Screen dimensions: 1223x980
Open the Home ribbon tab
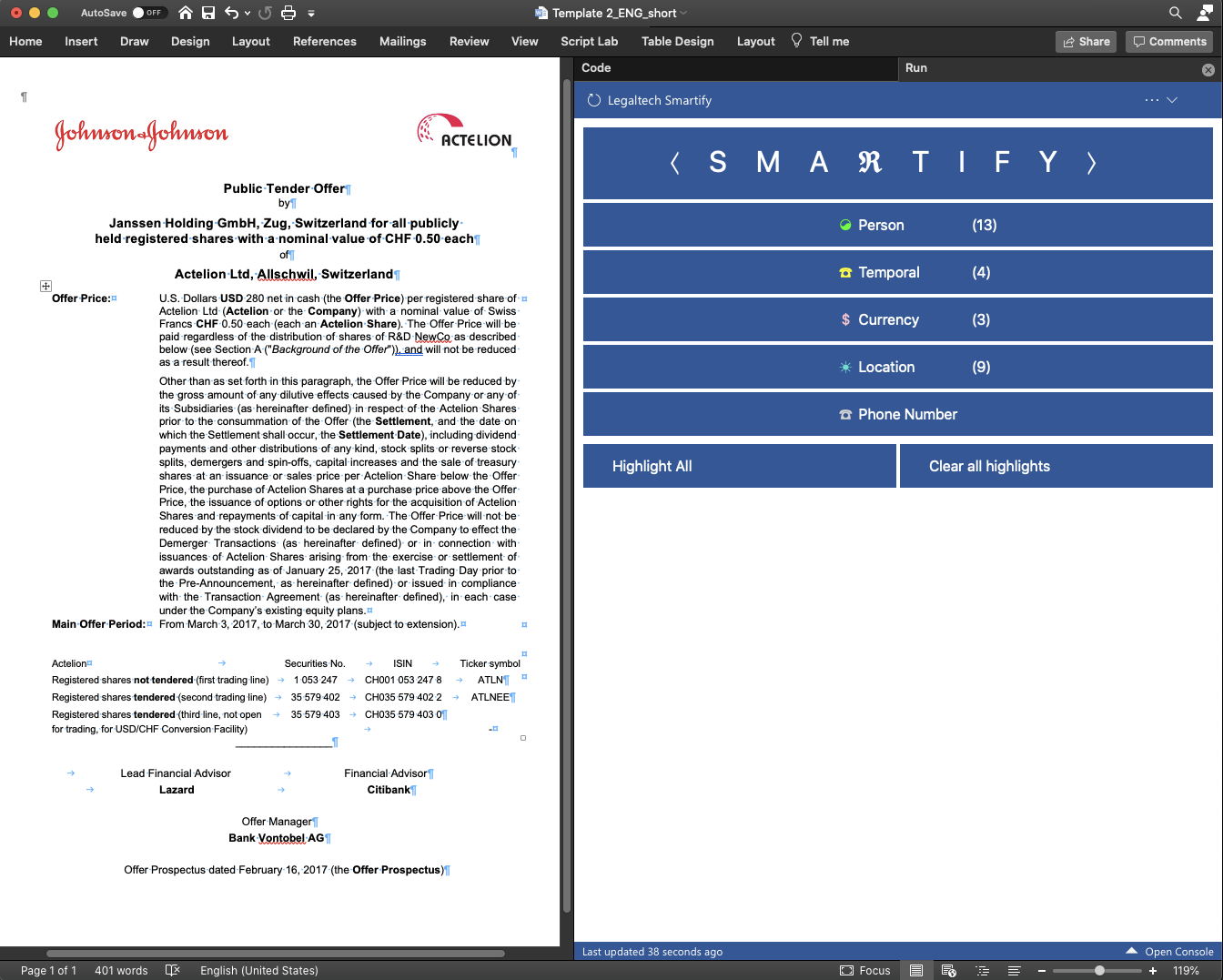click(x=25, y=41)
